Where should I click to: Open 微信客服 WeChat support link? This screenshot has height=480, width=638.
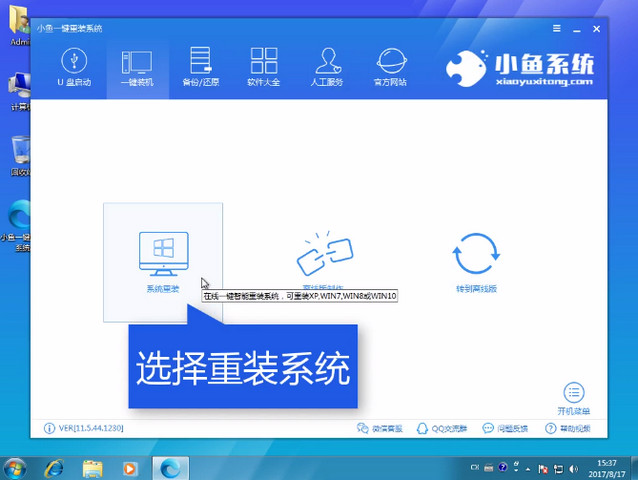tap(380, 429)
